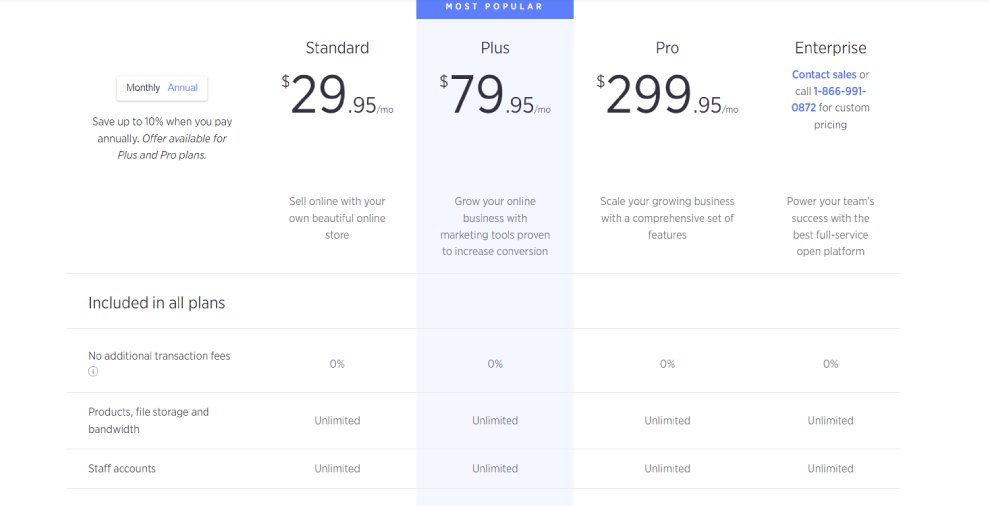Select the Standard plan heading
Image resolution: width=990 pixels, height=506 pixels.
[337, 48]
